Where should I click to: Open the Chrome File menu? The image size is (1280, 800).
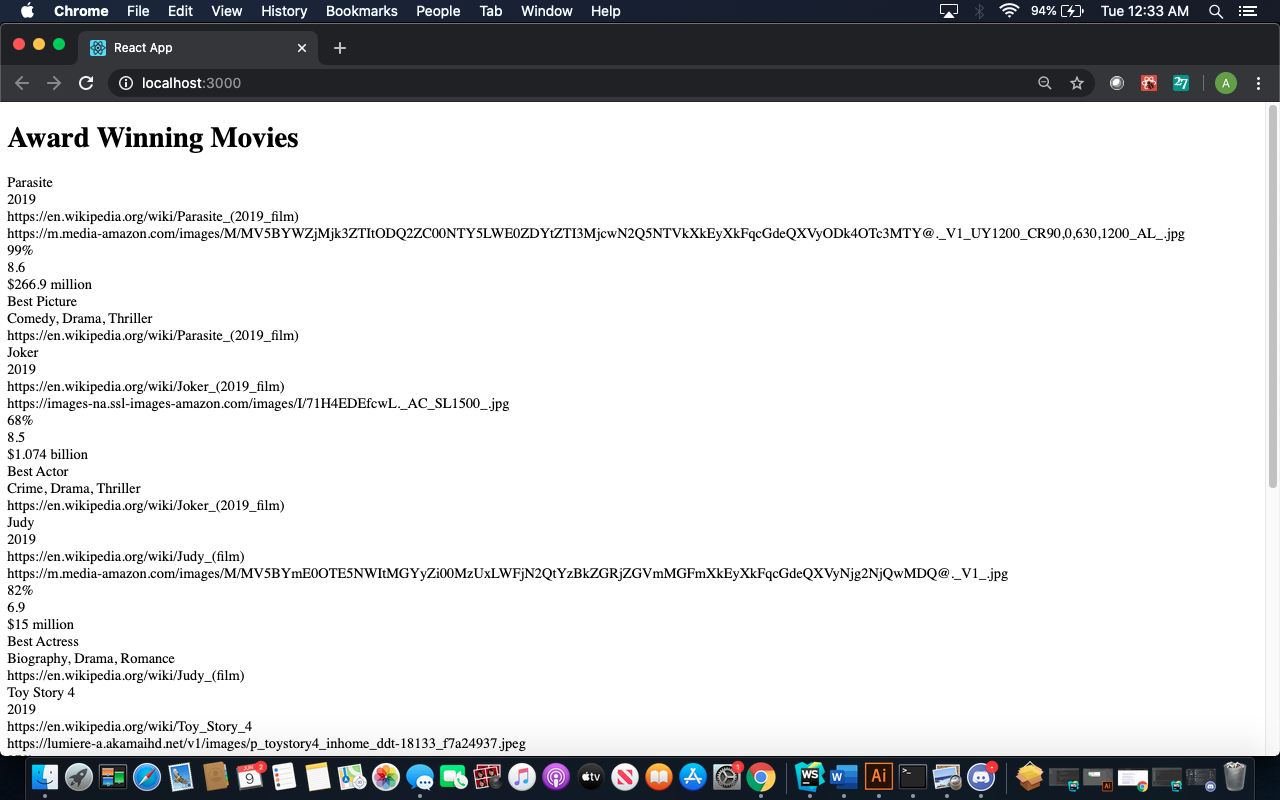pyautogui.click(x=138, y=11)
